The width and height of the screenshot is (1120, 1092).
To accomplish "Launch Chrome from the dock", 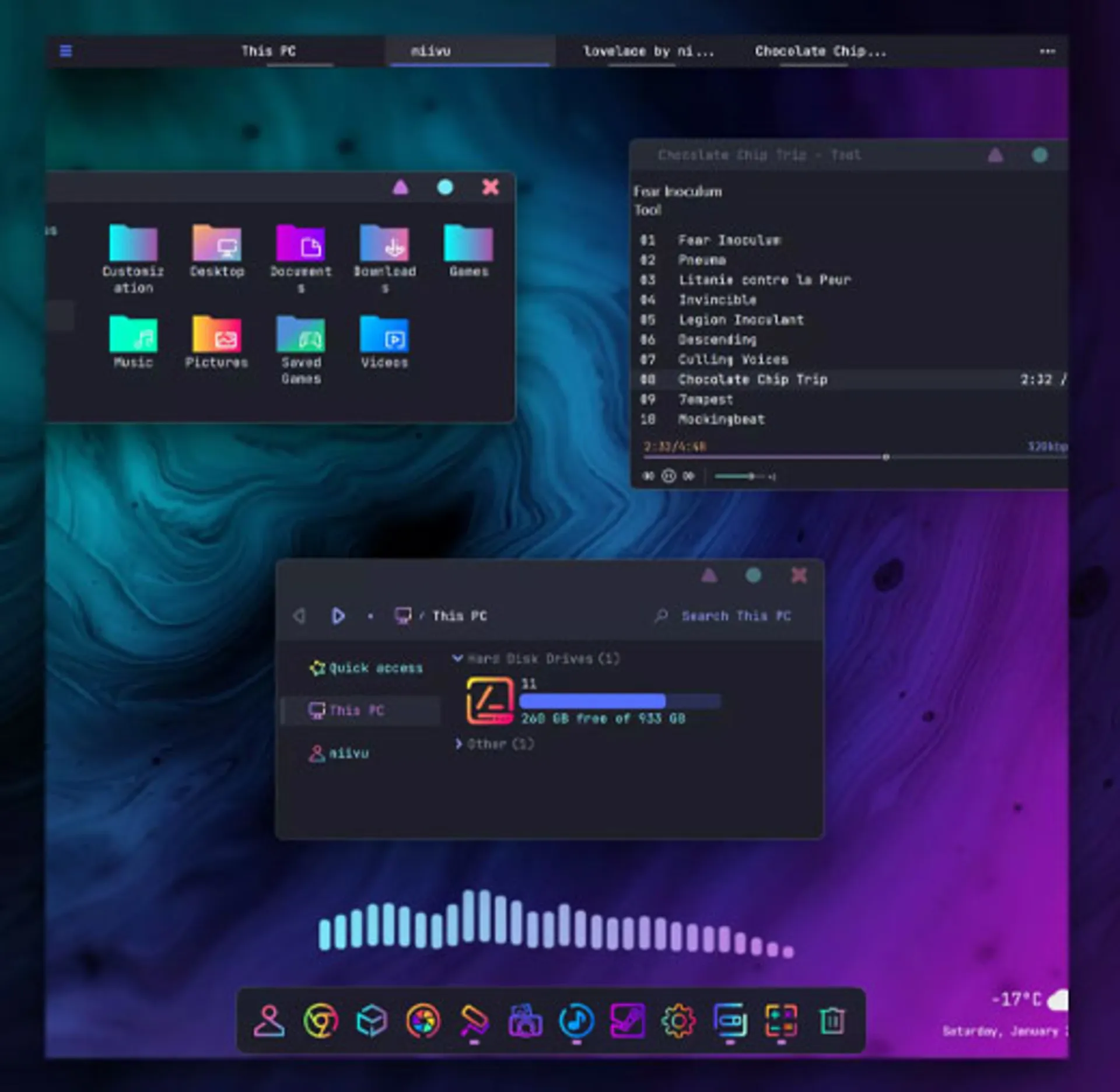I will click(x=320, y=1021).
